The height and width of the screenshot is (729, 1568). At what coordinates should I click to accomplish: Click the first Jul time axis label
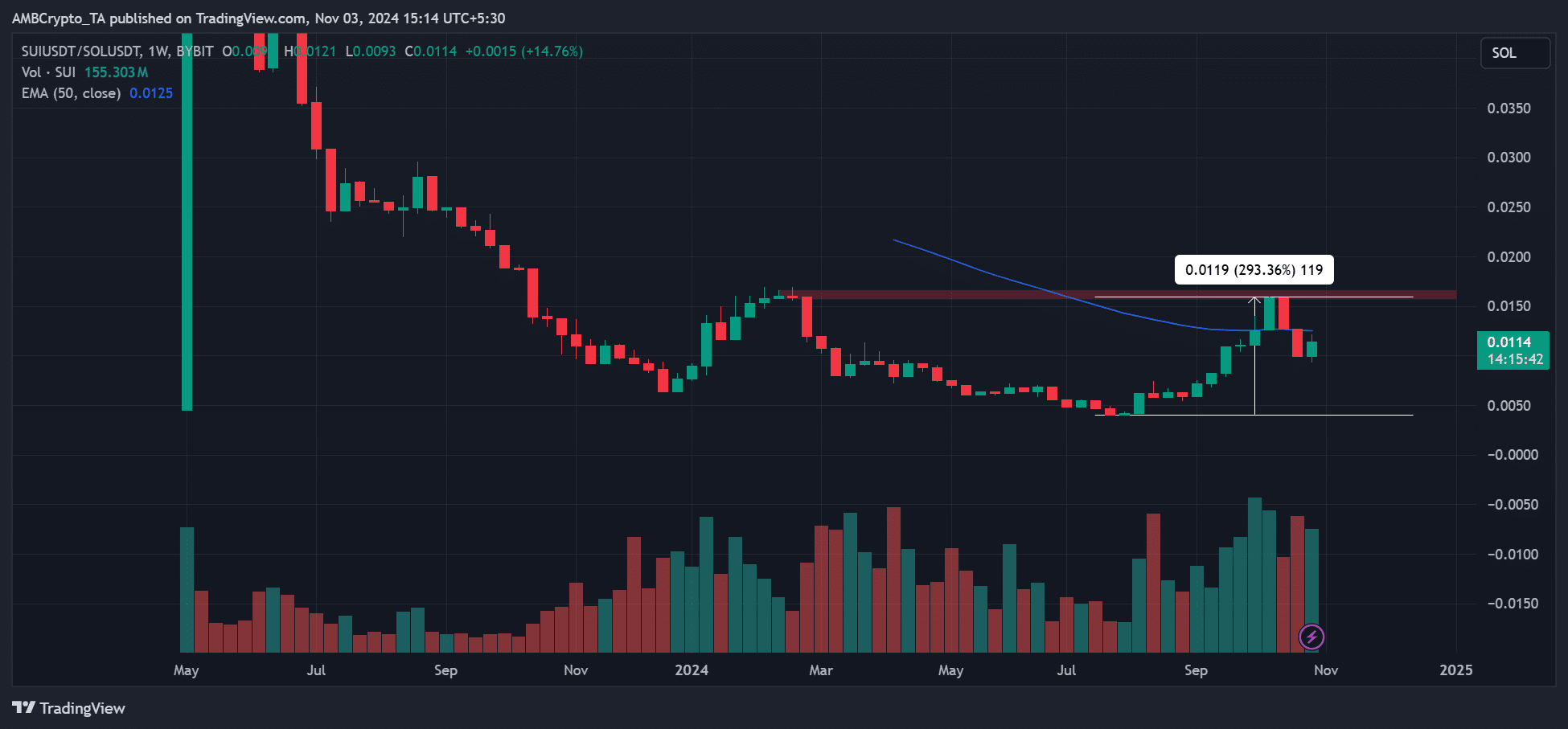tap(316, 670)
